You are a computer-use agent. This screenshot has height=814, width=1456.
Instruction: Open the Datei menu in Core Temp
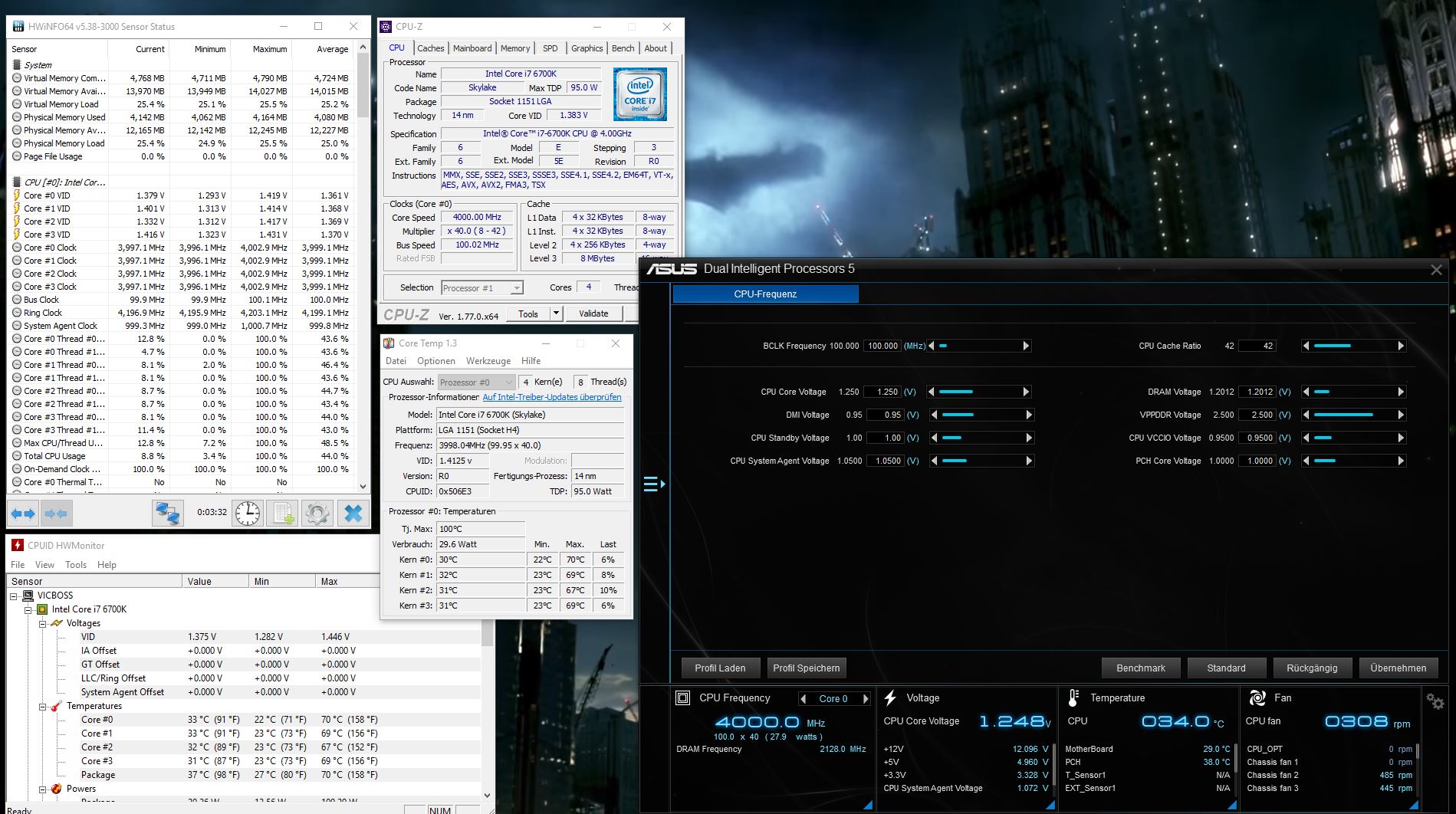point(396,361)
